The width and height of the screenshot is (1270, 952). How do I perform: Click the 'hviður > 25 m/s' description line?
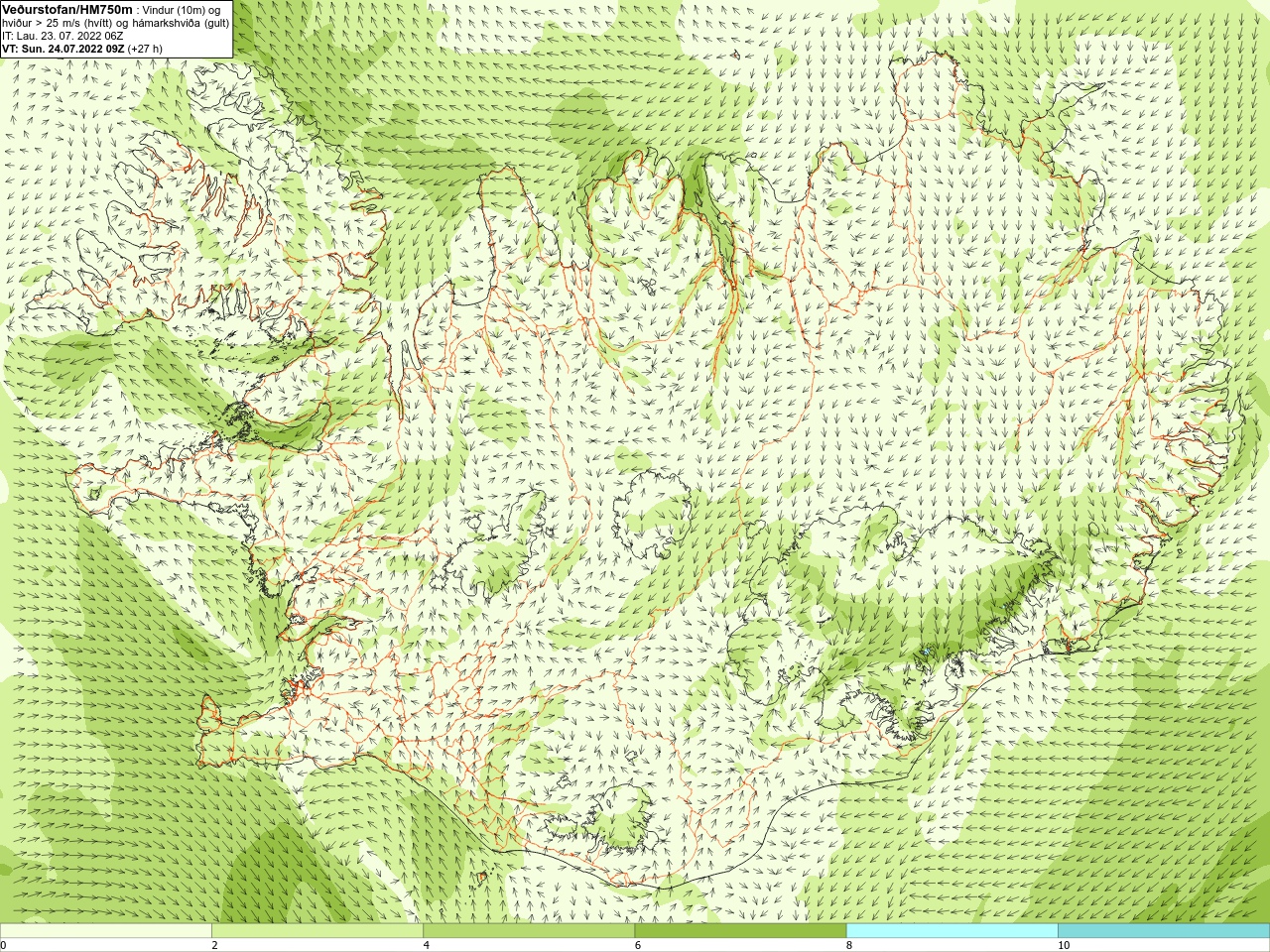[x=116, y=22]
